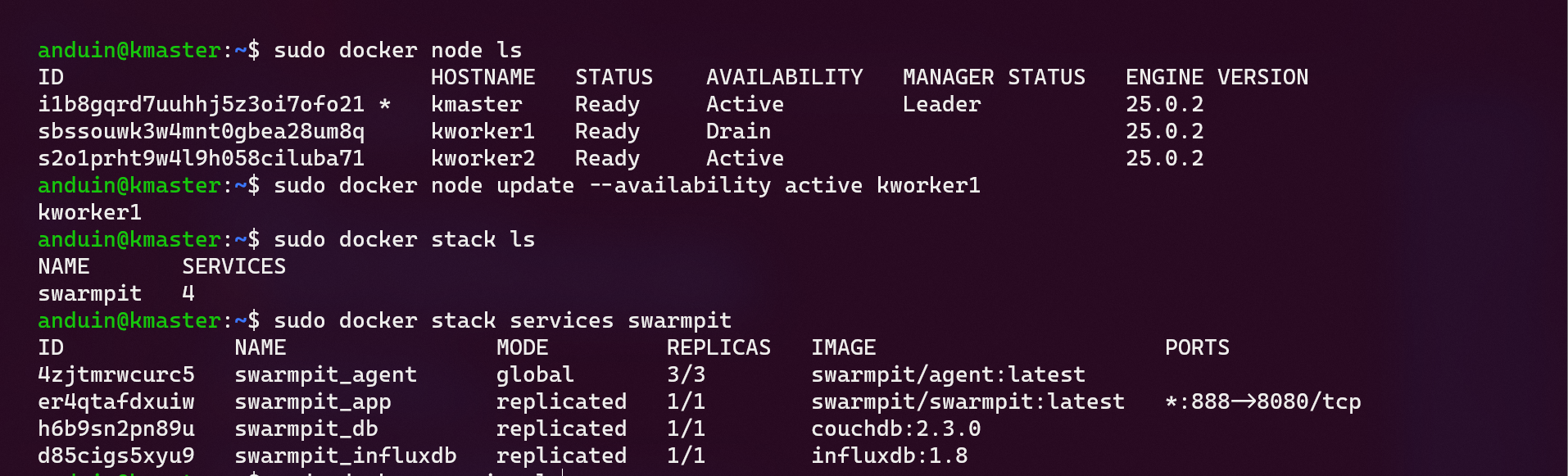Click the Leader manager status text

tap(941, 104)
